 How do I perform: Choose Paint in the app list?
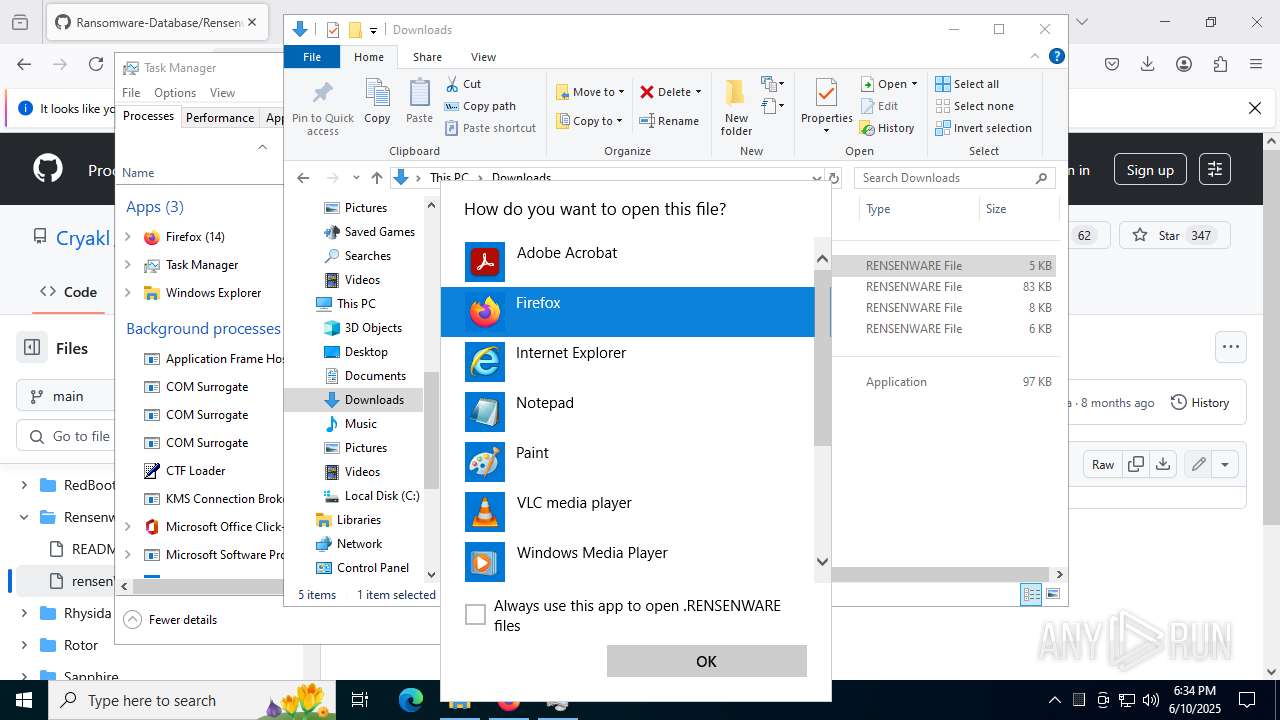628,462
